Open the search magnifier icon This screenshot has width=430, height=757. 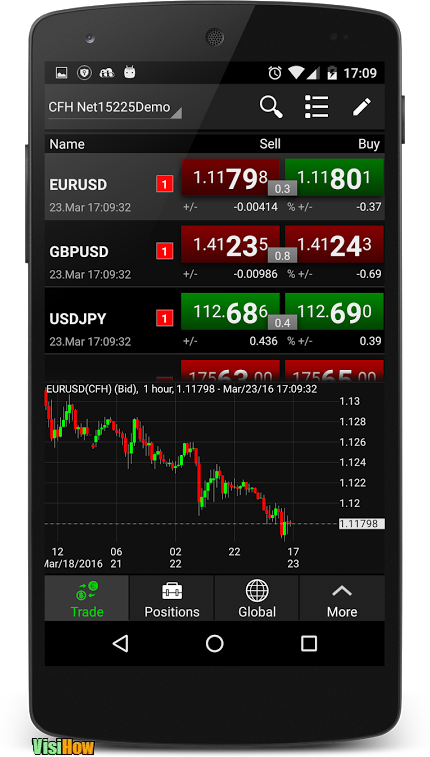coord(271,107)
